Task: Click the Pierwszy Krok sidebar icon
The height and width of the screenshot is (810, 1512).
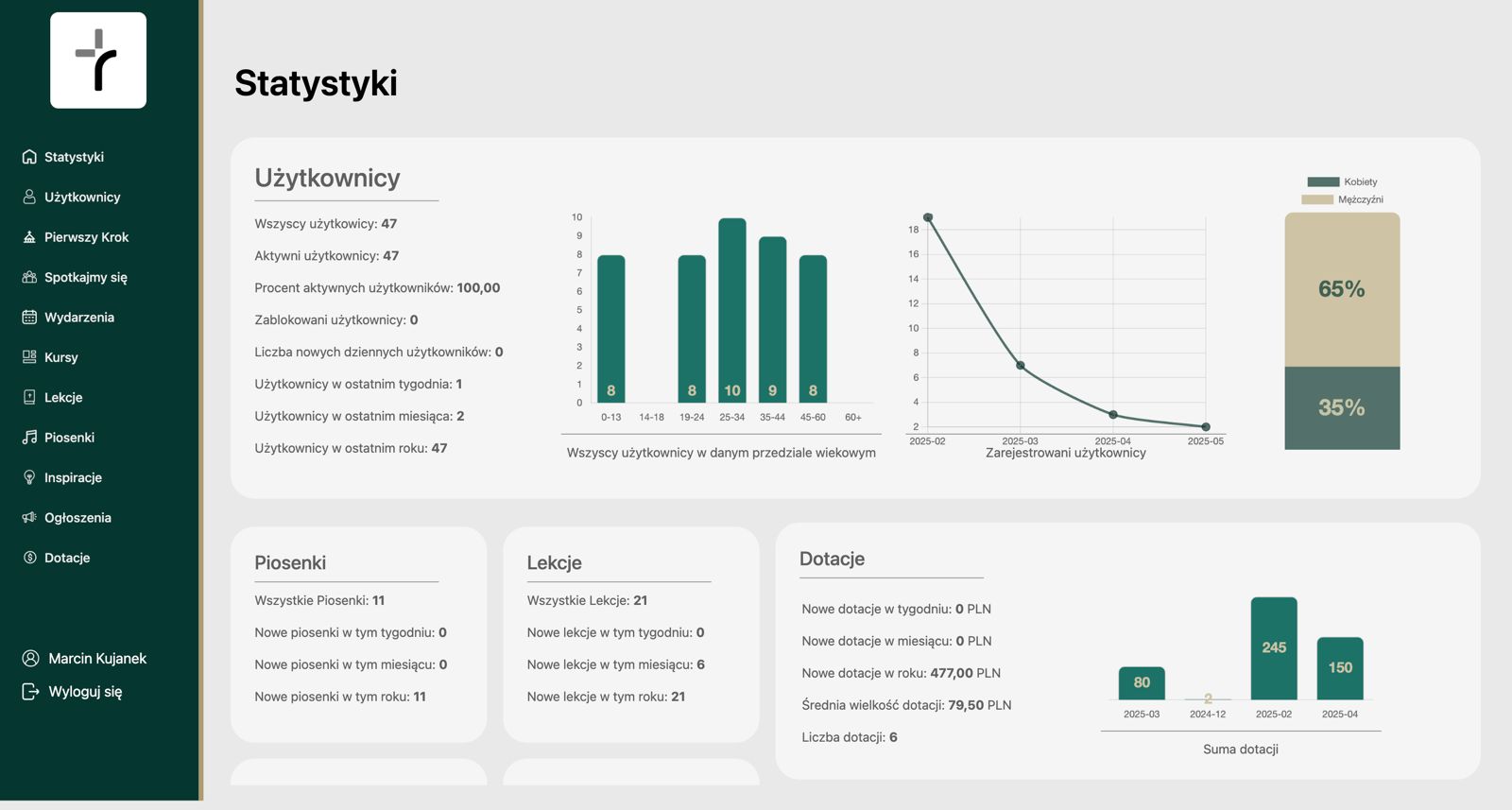Action: point(29,237)
